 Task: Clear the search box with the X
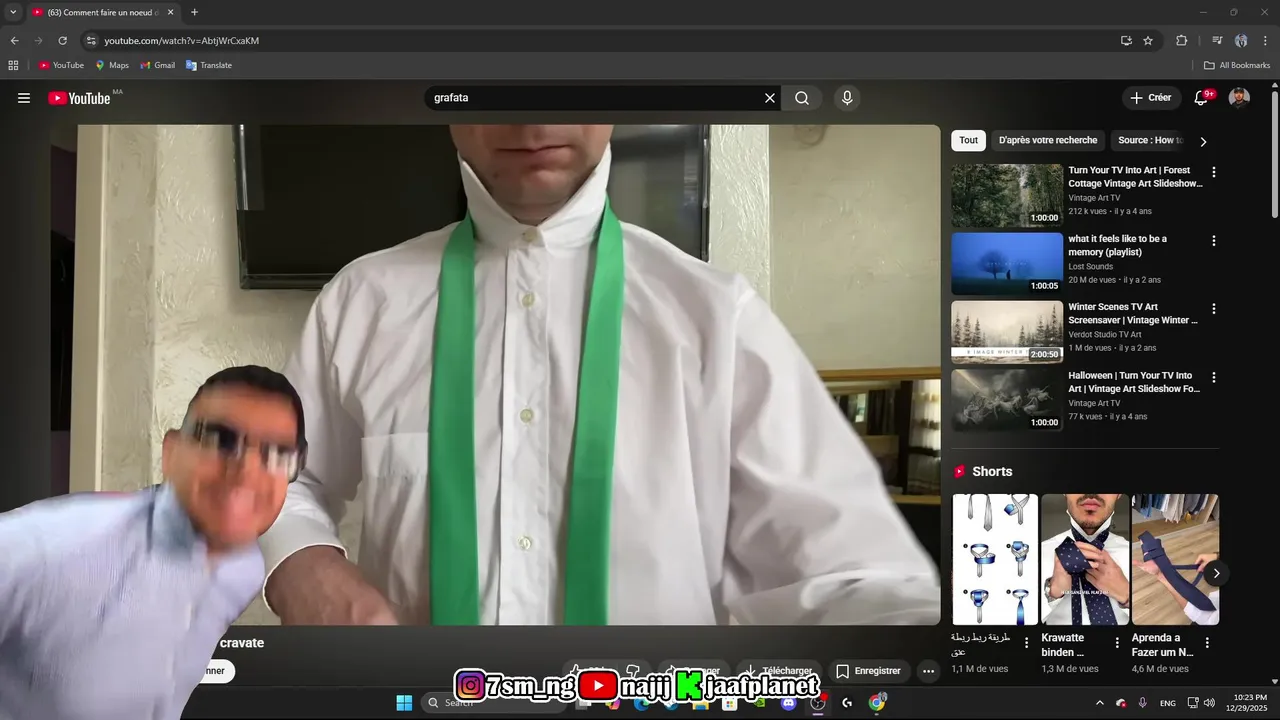click(770, 98)
